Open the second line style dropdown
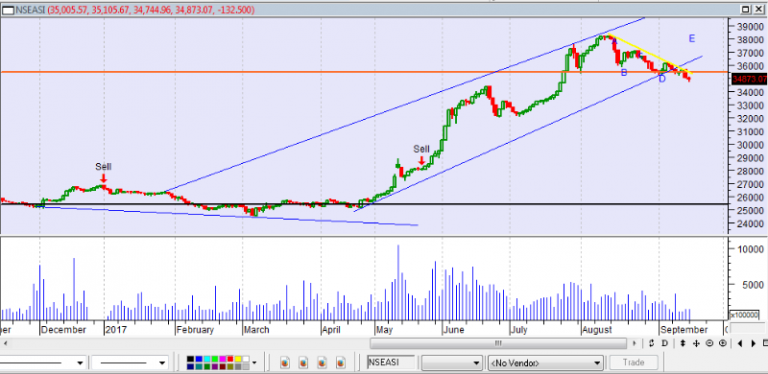 pos(162,363)
